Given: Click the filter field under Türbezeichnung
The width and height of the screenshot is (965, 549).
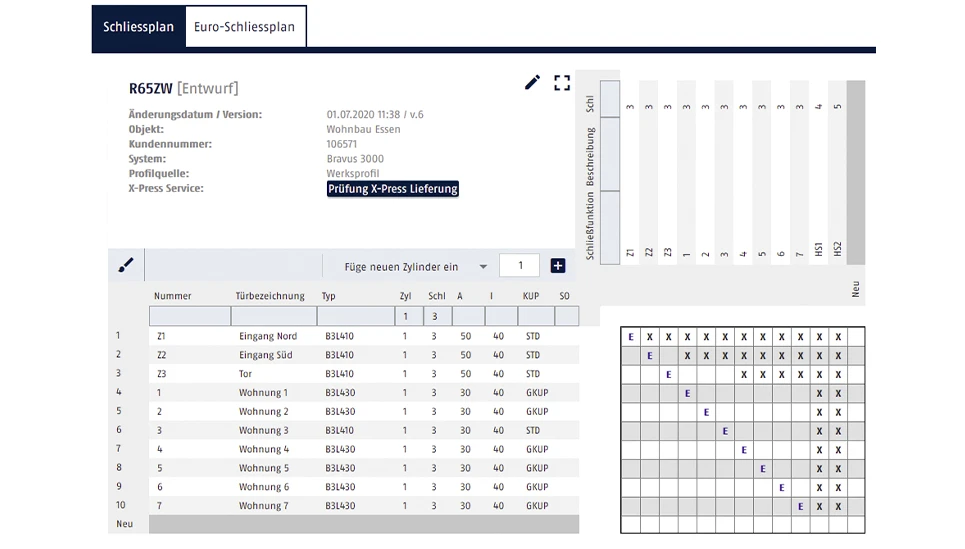Looking at the screenshot, I should [x=273, y=317].
